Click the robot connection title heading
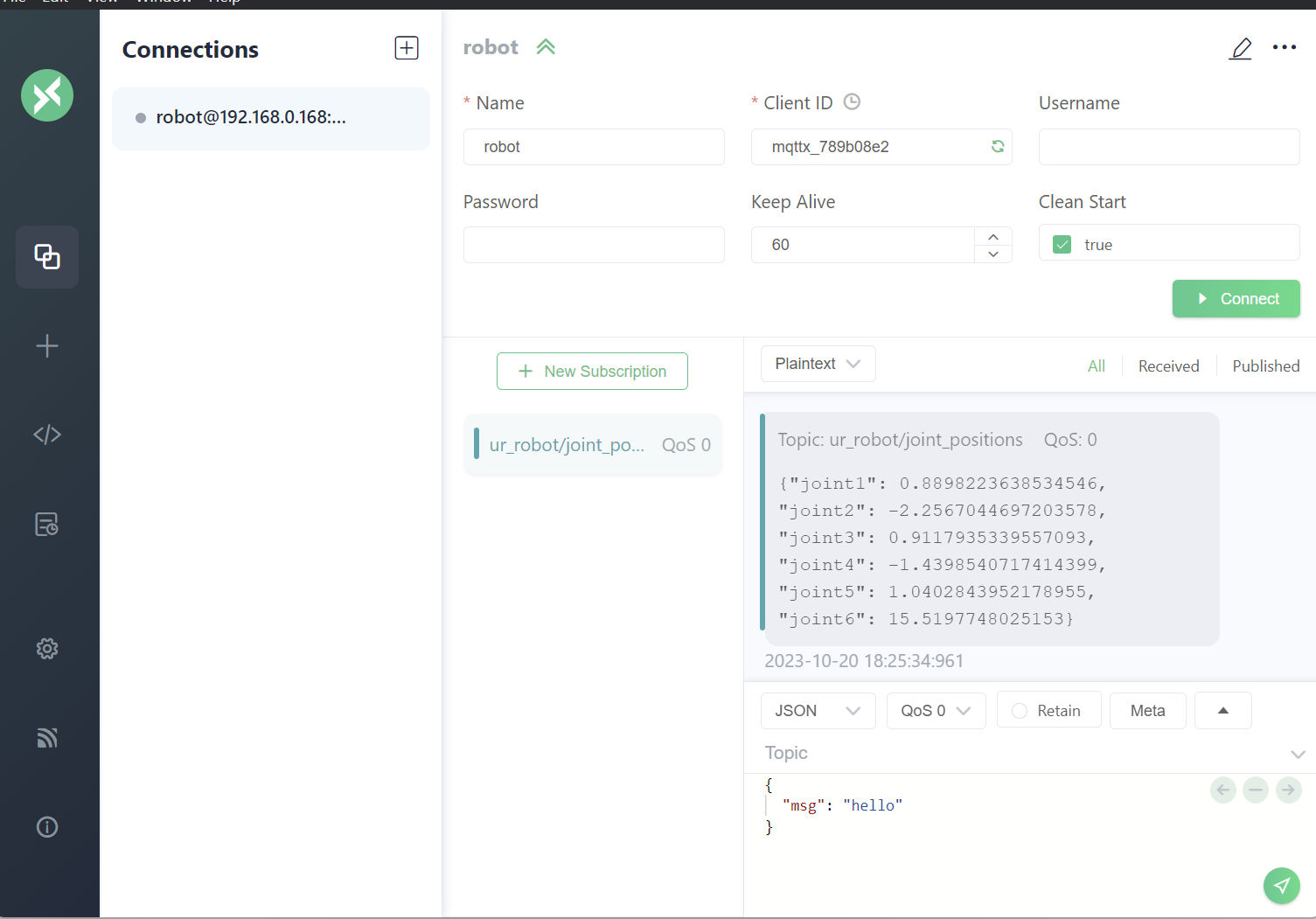 coord(491,47)
